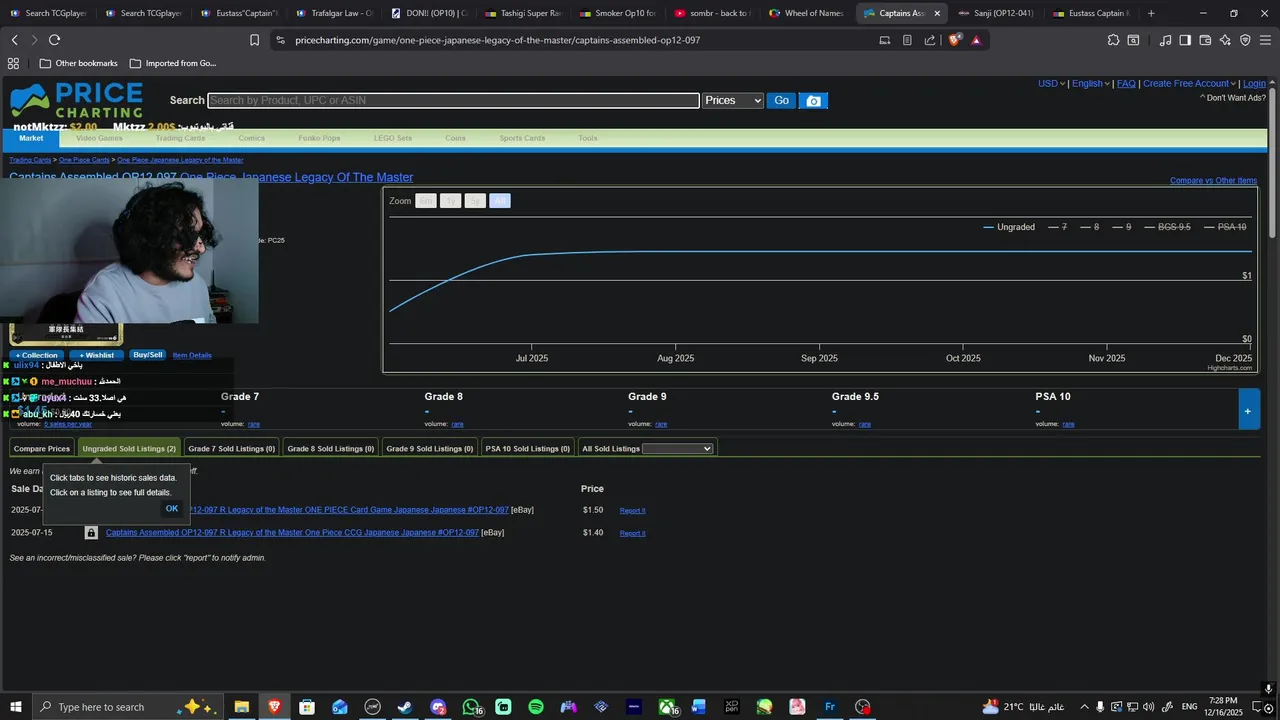Reload the page with the refresh icon

point(54,40)
